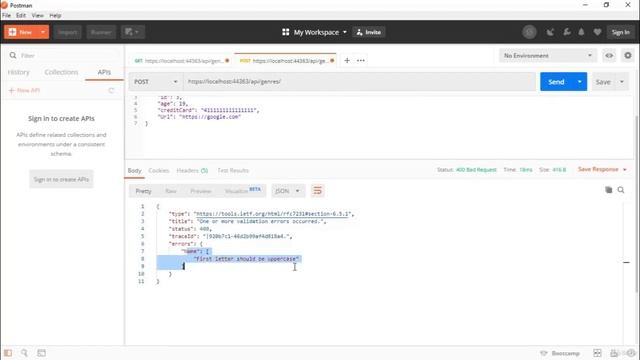The width and height of the screenshot is (640, 360).
Task: Click the blue Send button
Action: 556,82
